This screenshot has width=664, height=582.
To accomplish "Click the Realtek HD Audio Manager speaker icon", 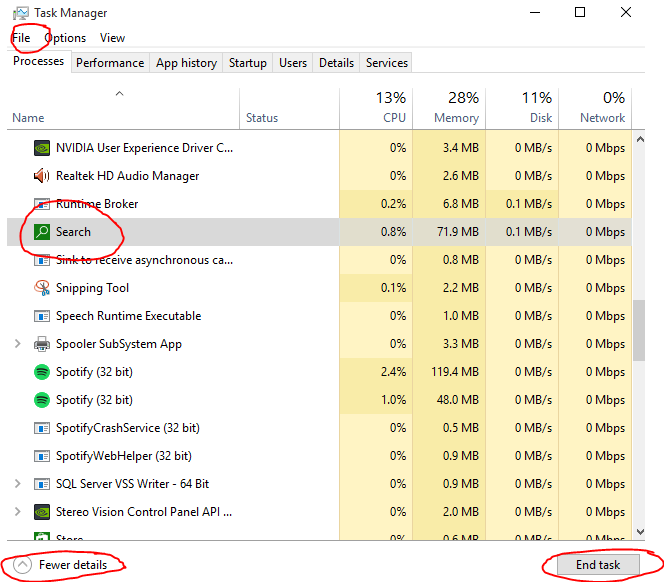I will (x=42, y=176).
